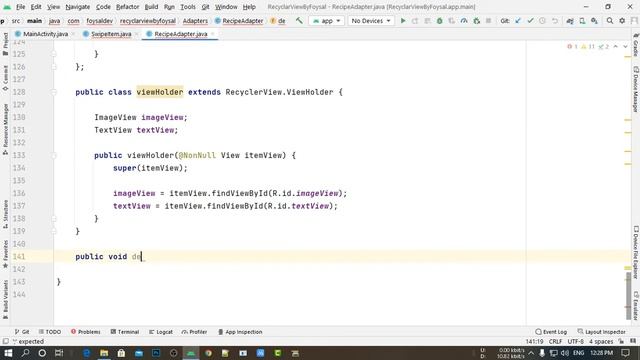The image size is (640, 360).
Task: Open the Terminal tool window
Action: (x=124, y=332)
